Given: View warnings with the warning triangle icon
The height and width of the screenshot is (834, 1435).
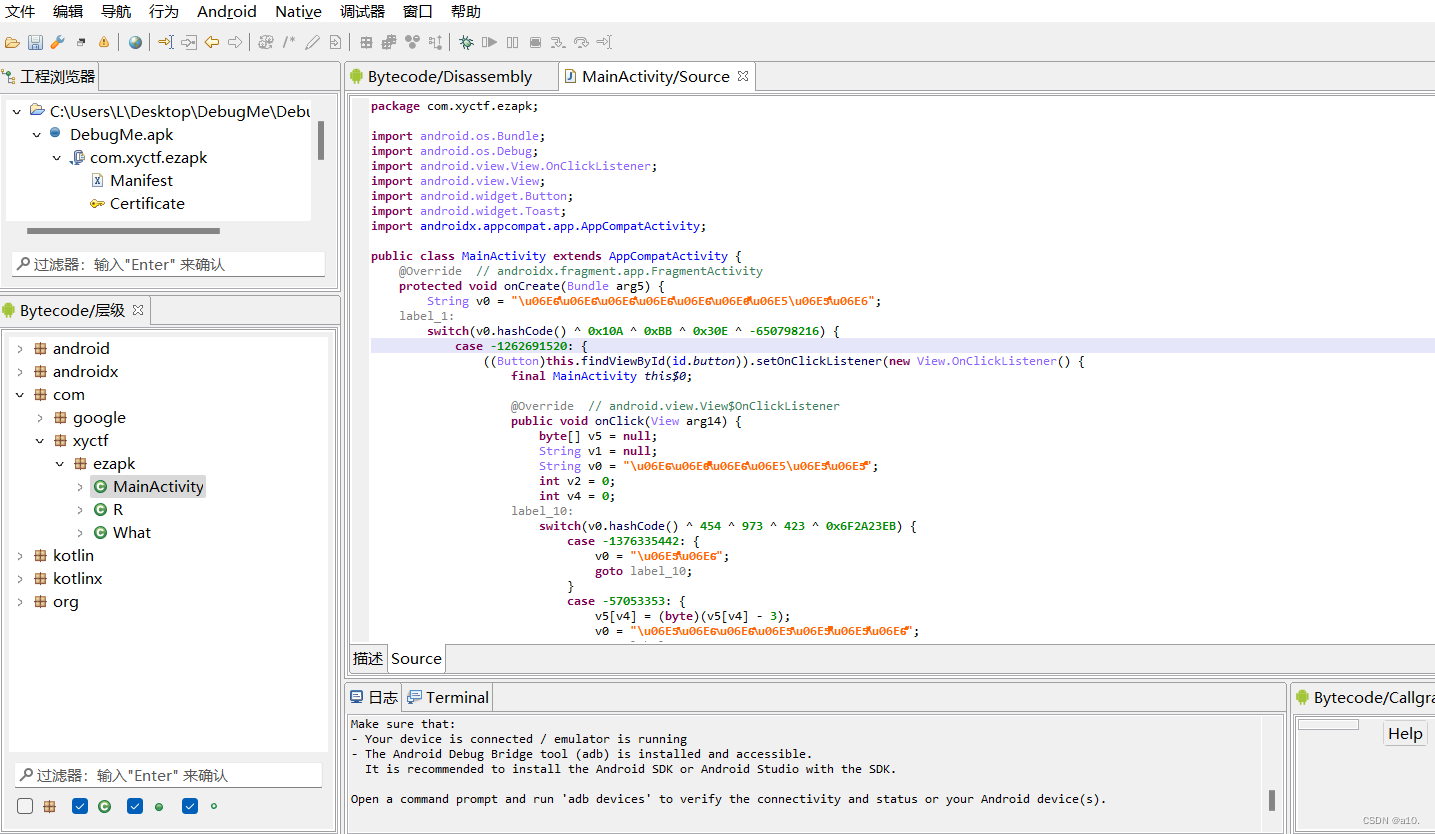Looking at the screenshot, I should point(104,42).
